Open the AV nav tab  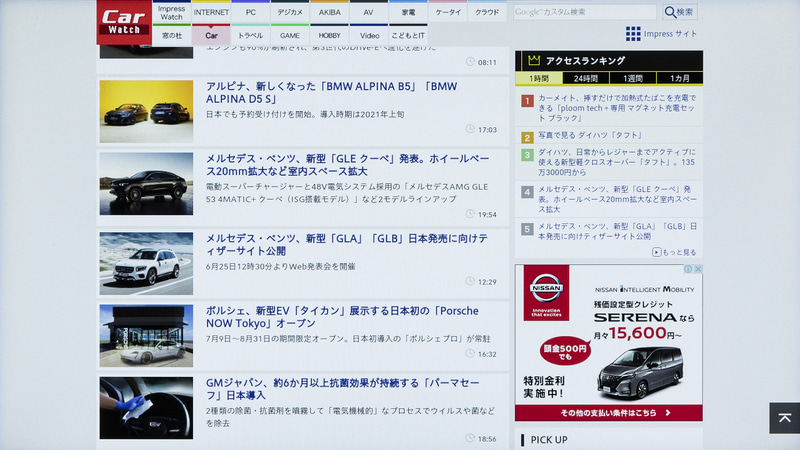pos(368,13)
